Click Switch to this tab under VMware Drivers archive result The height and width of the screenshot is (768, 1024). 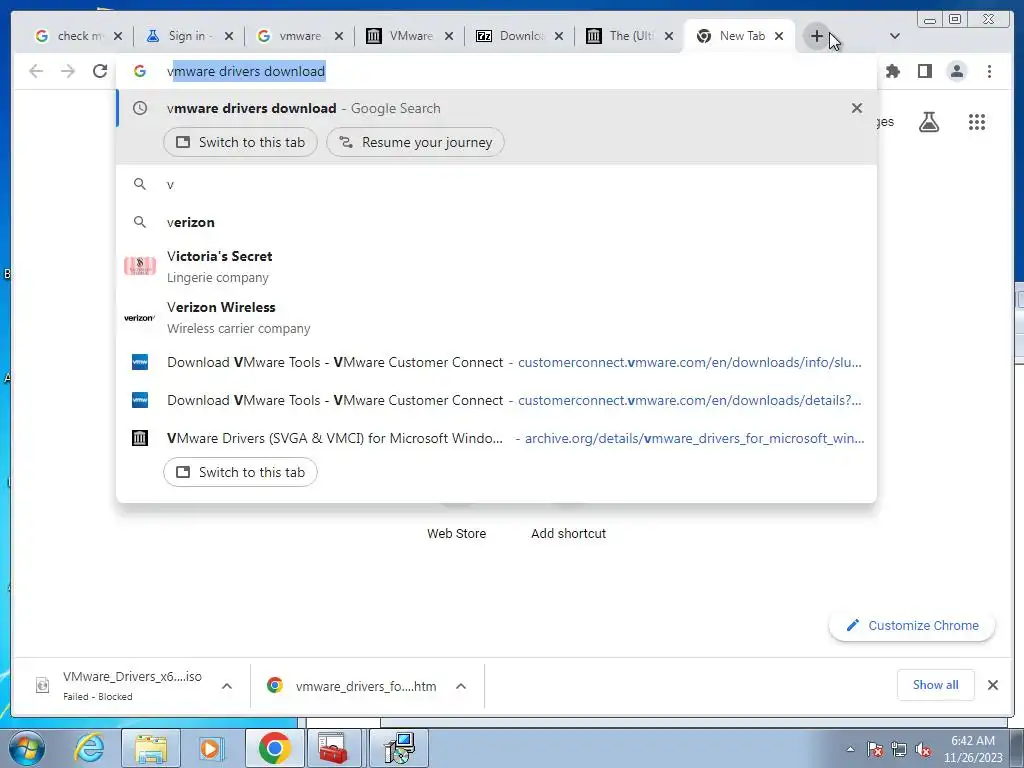[240, 472]
